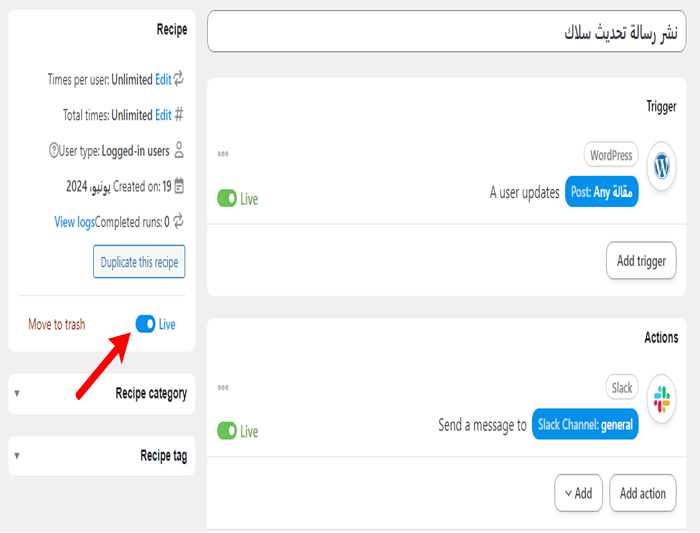Select the Slack Channel: general token
700x533 pixels.
click(x=584, y=425)
